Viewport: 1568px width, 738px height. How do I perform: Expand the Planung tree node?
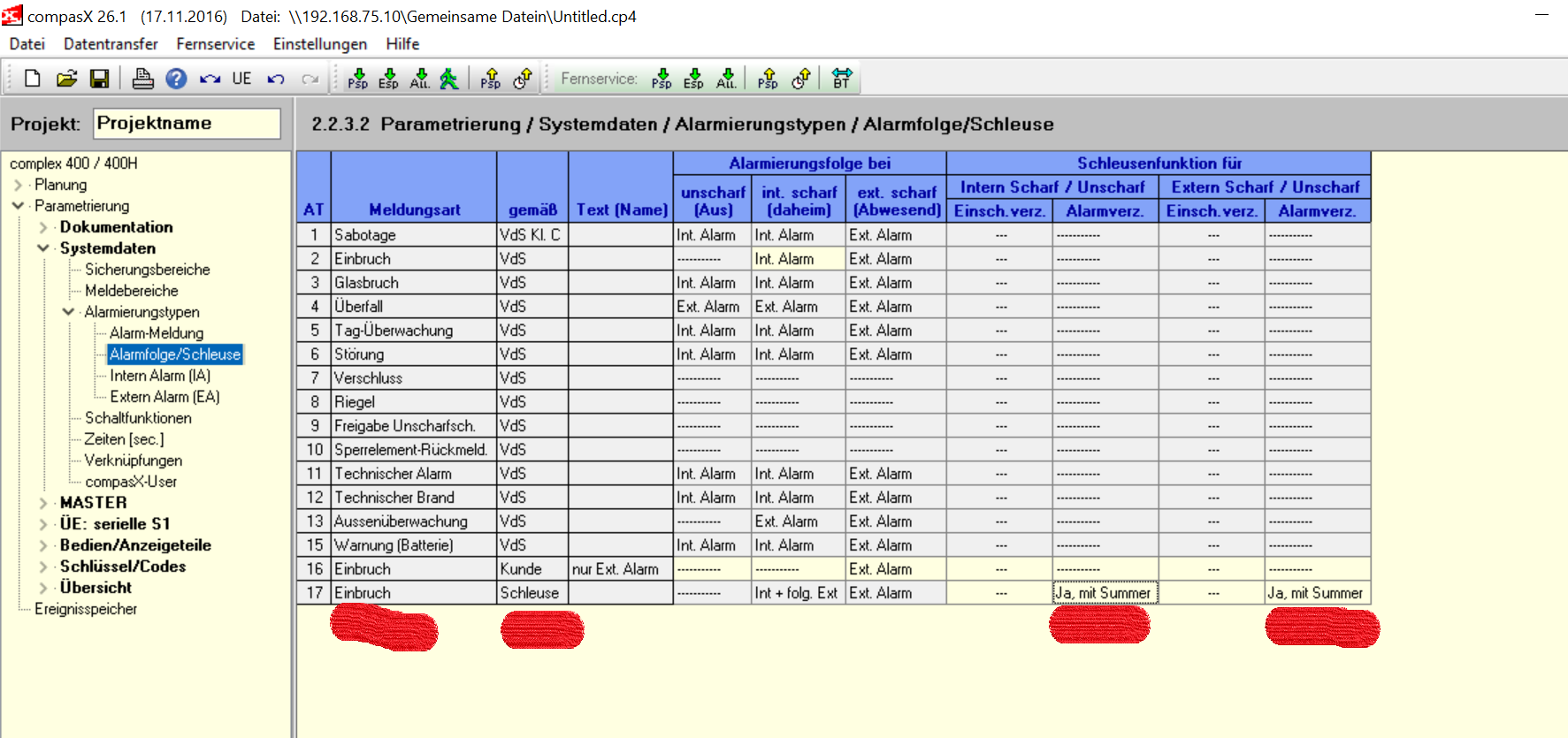(x=19, y=185)
